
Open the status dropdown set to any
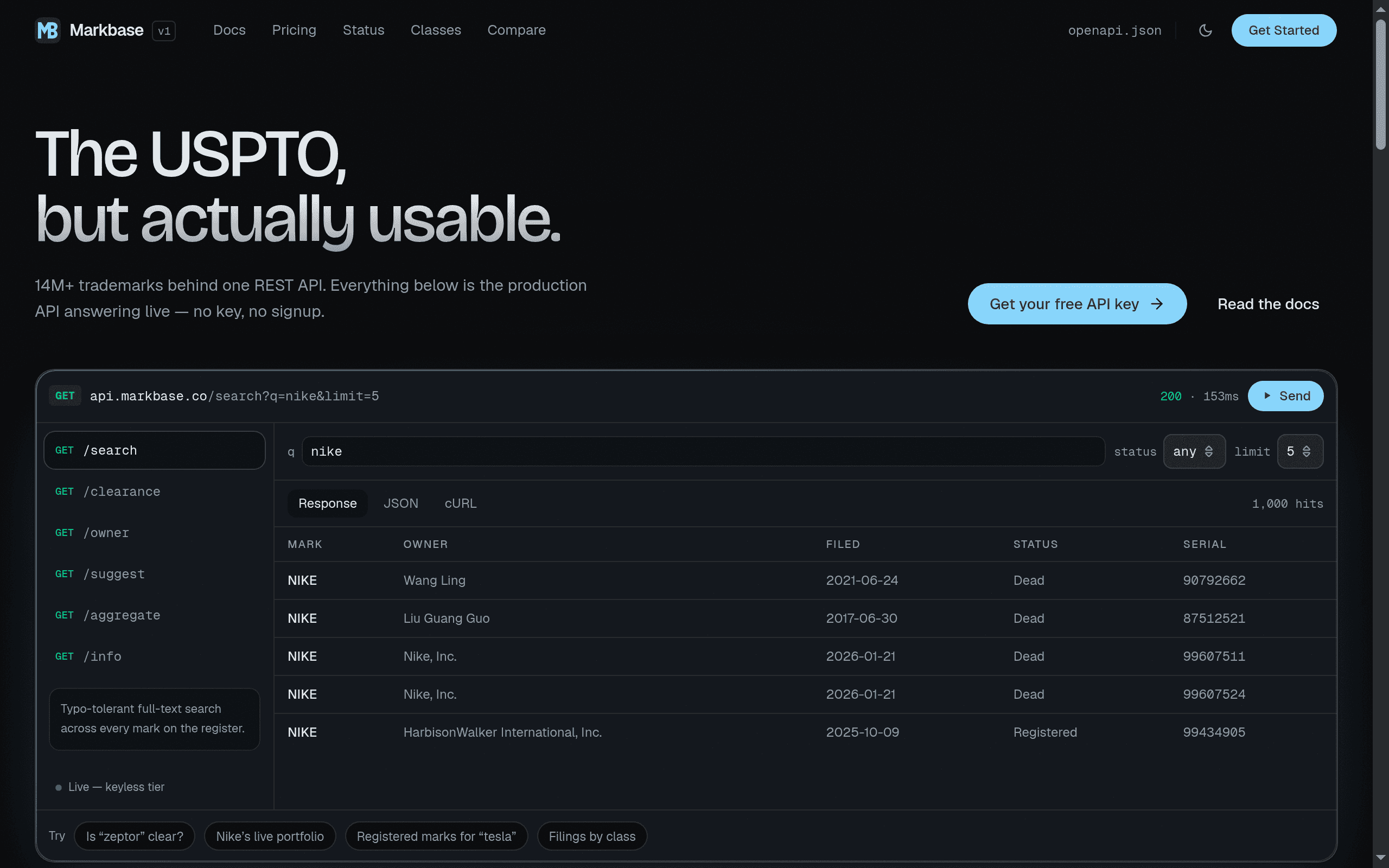(1194, 451)
